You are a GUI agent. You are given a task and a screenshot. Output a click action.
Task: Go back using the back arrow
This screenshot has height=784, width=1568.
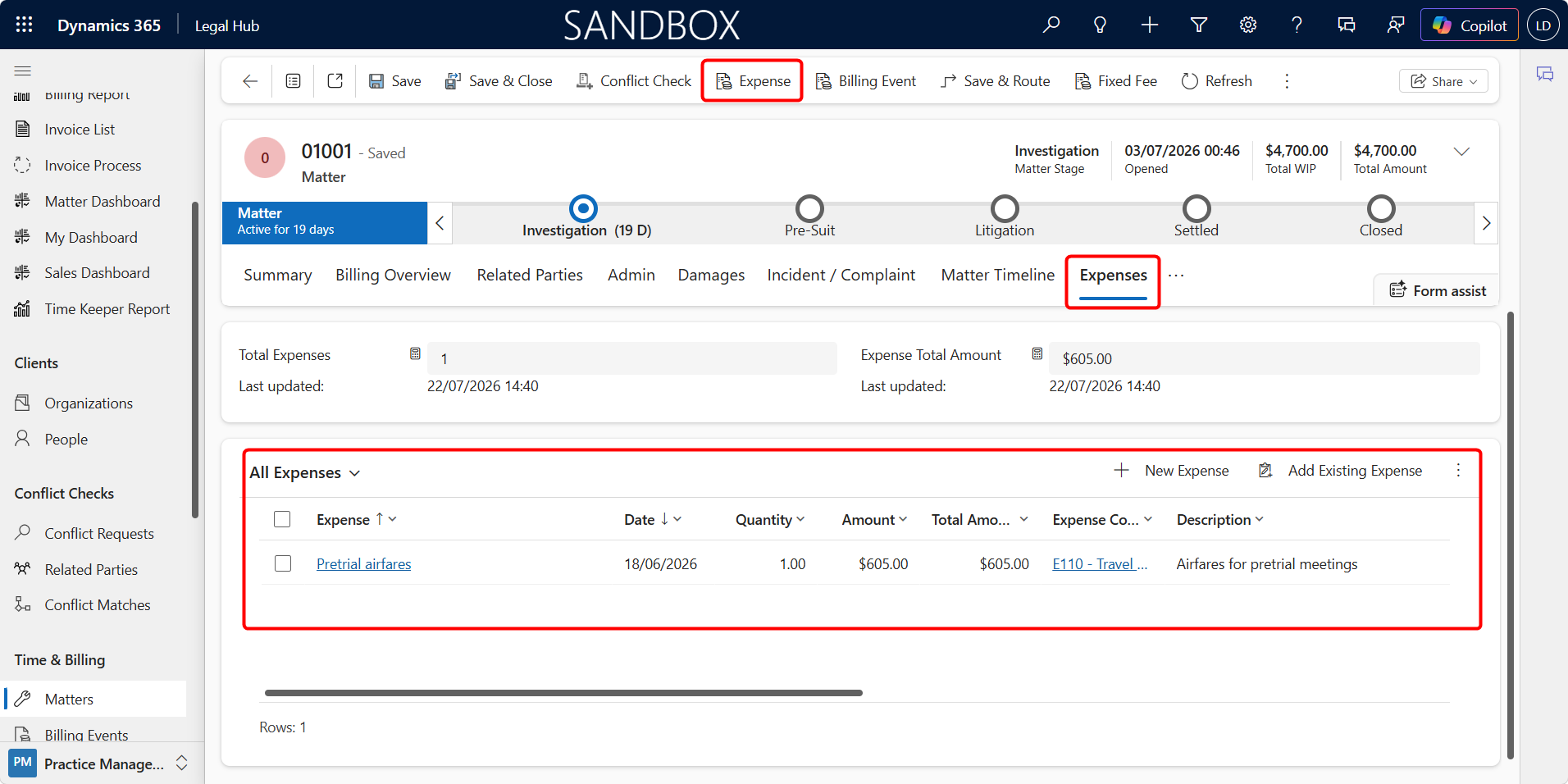coord(250,81)
